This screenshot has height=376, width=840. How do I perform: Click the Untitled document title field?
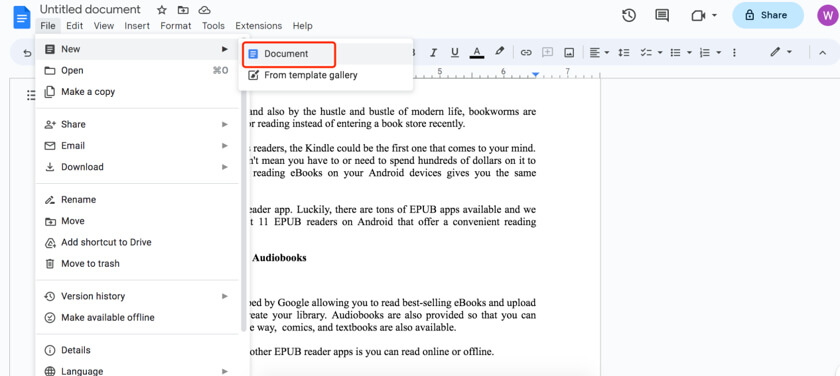[x=91, y=10]
